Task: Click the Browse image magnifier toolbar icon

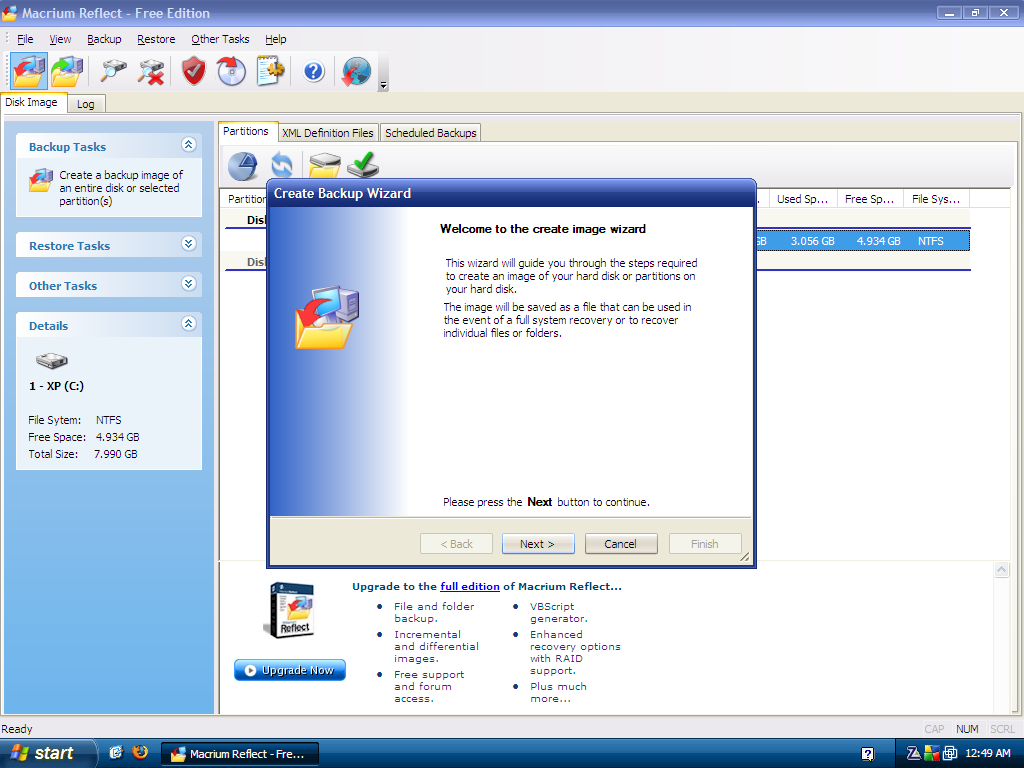Action: point(113,71)
